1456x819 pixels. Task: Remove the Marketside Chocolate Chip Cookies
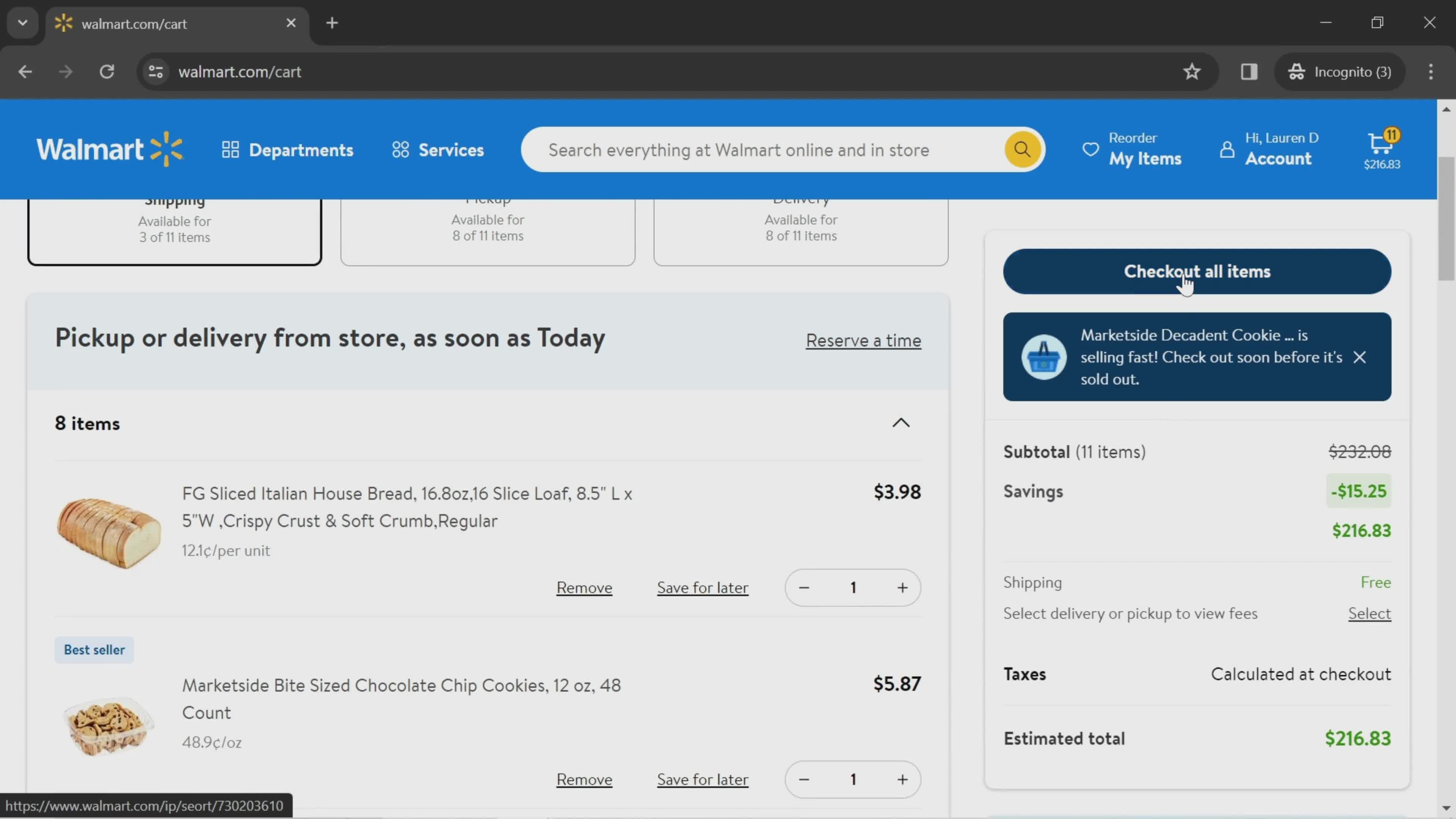pos(584,780)
